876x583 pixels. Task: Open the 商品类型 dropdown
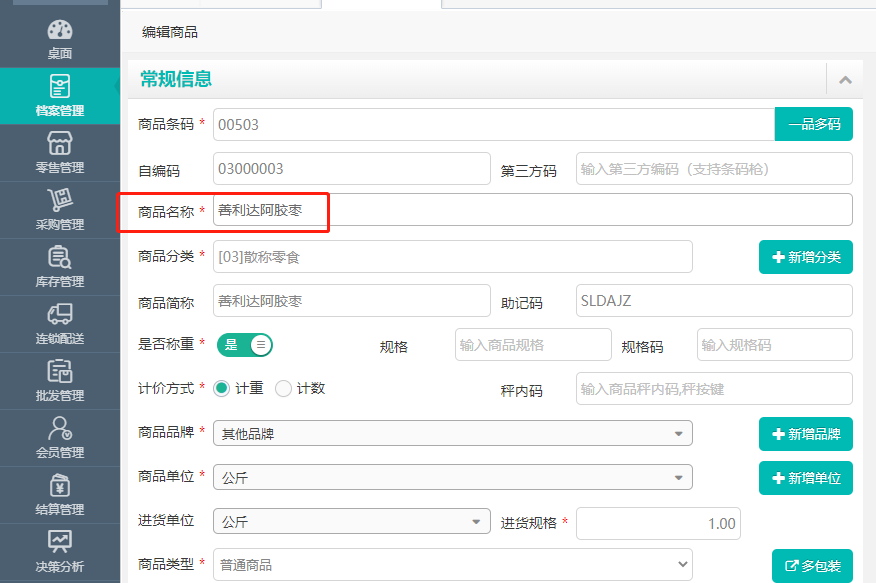pos(453,565)
